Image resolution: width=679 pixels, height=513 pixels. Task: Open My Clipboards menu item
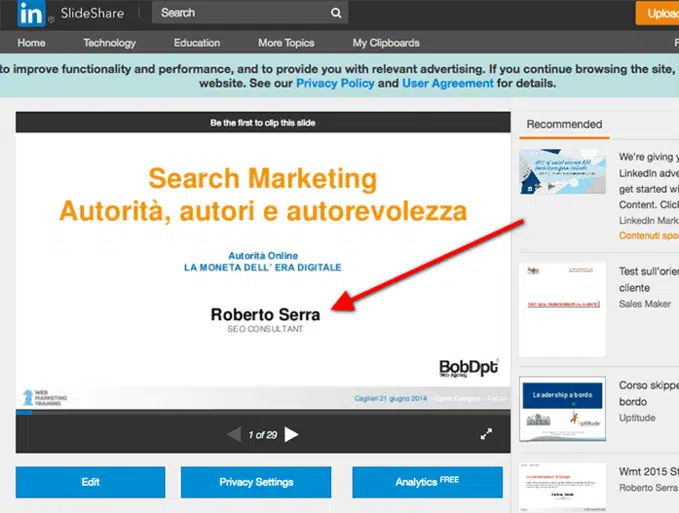[x=386, y=43]
